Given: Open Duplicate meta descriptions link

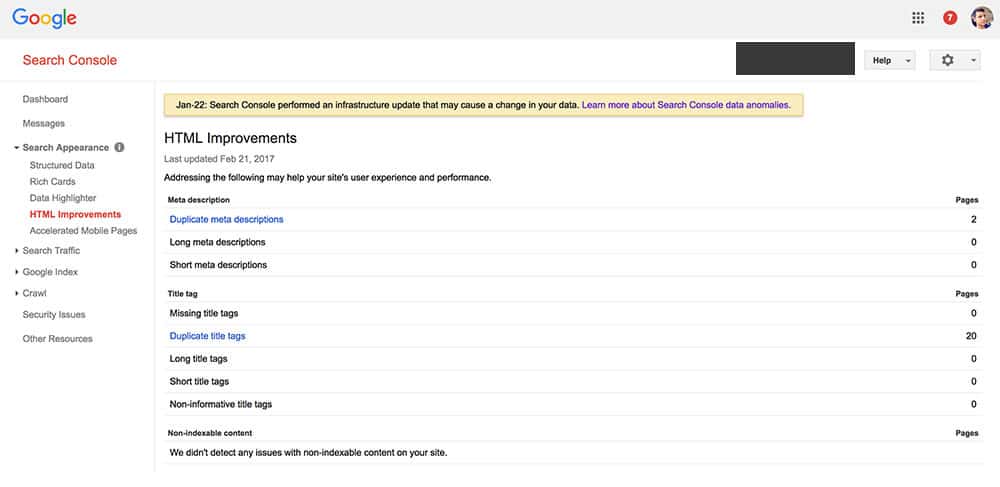Looking at the screenshot, I should [226, 219].
